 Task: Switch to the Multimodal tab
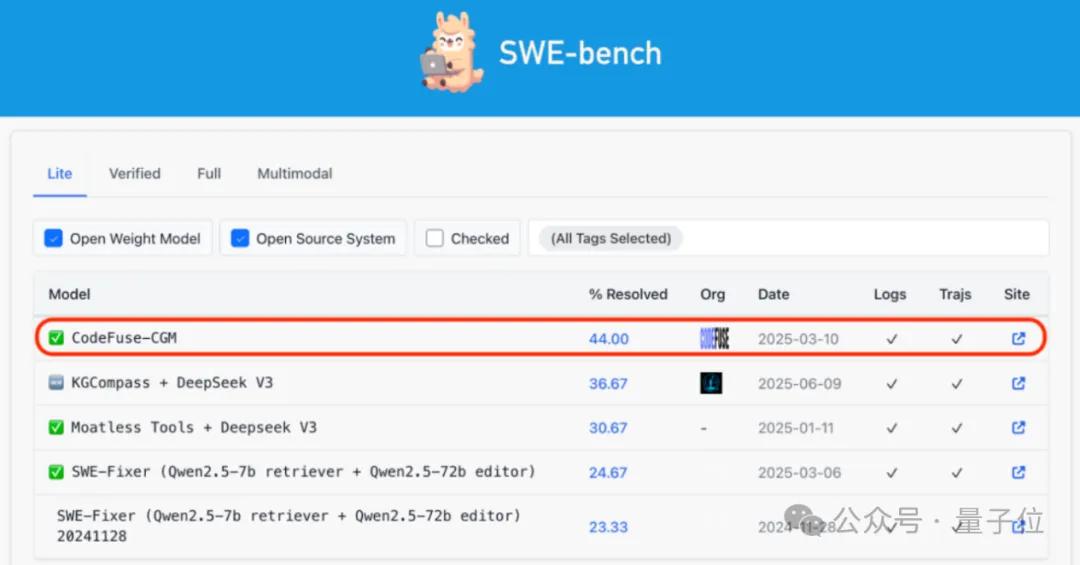pos(295,173)
